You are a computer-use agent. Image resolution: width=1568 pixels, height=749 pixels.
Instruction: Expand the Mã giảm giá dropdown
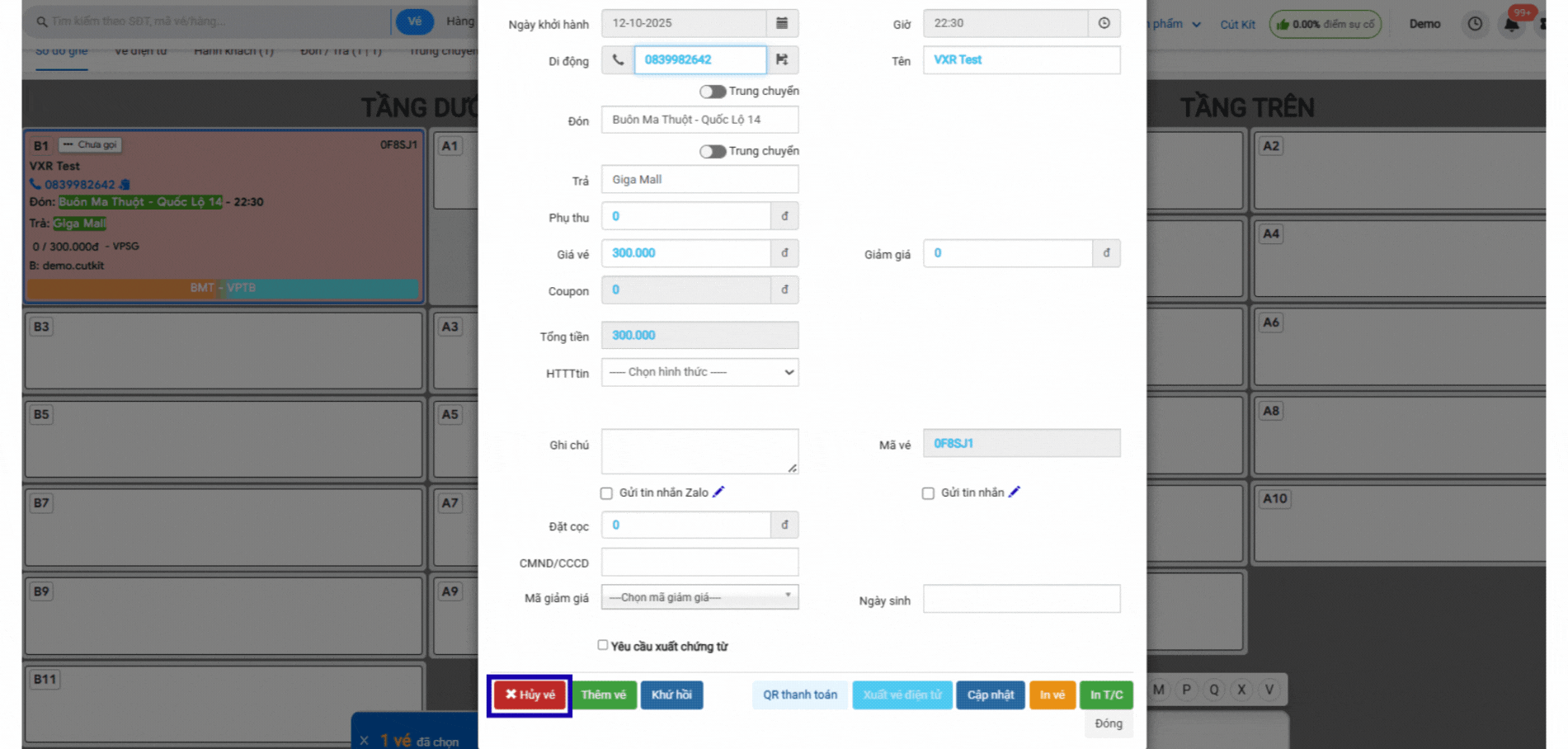[x=699, y=597]
